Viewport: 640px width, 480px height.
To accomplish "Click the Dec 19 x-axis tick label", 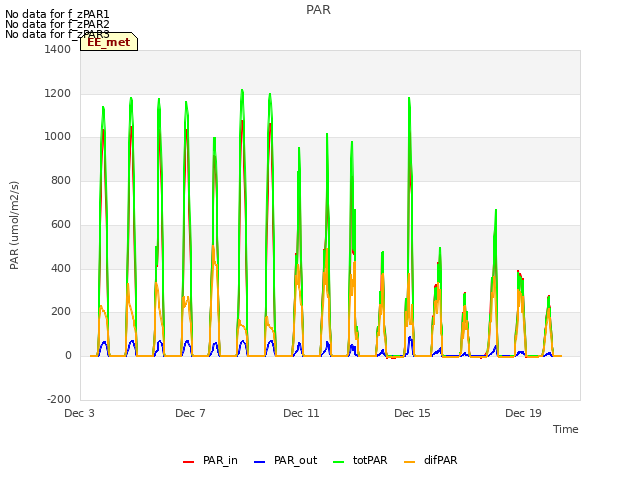I will pos(523,413).
